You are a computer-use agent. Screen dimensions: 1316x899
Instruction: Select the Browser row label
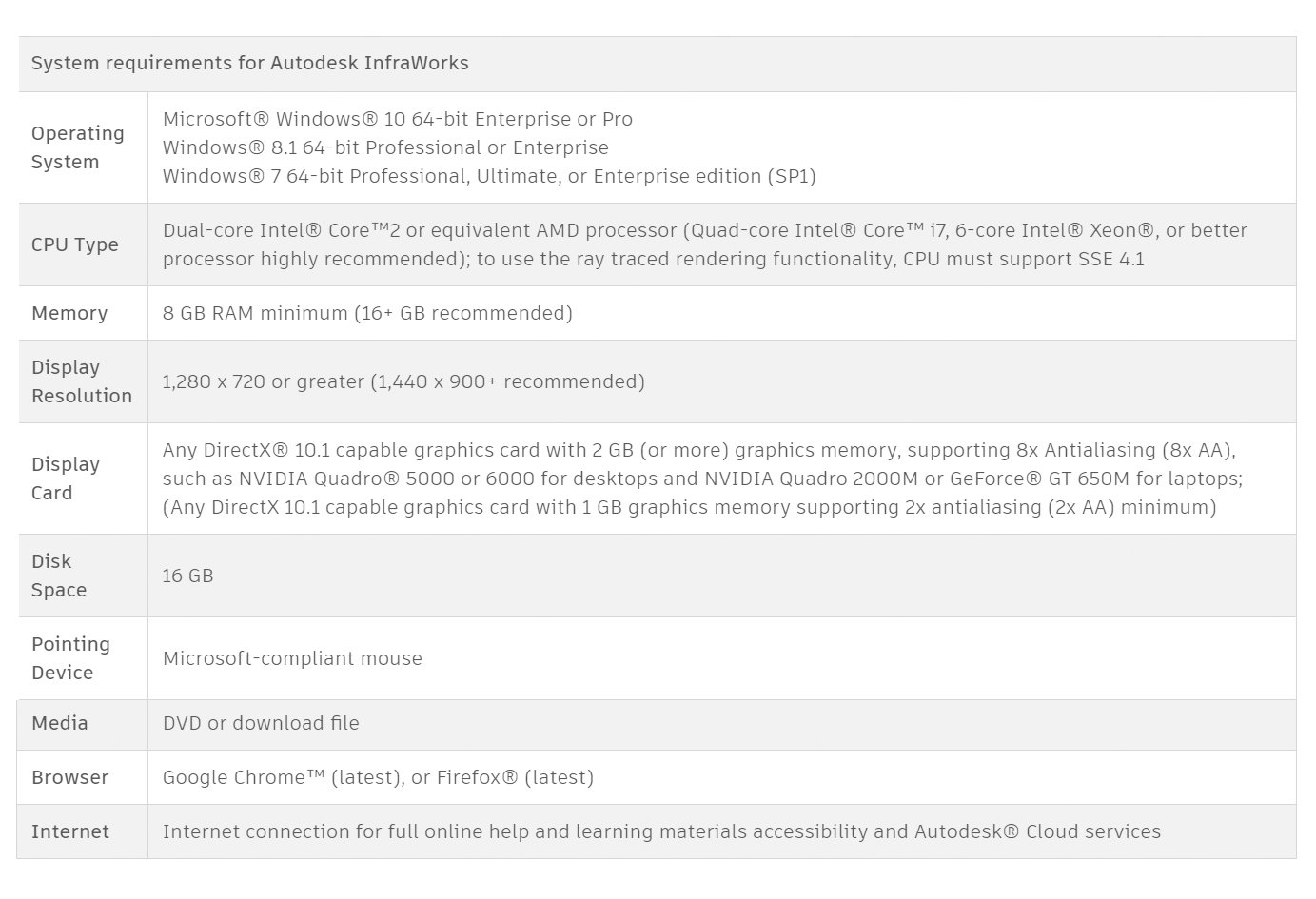point(69,777)
